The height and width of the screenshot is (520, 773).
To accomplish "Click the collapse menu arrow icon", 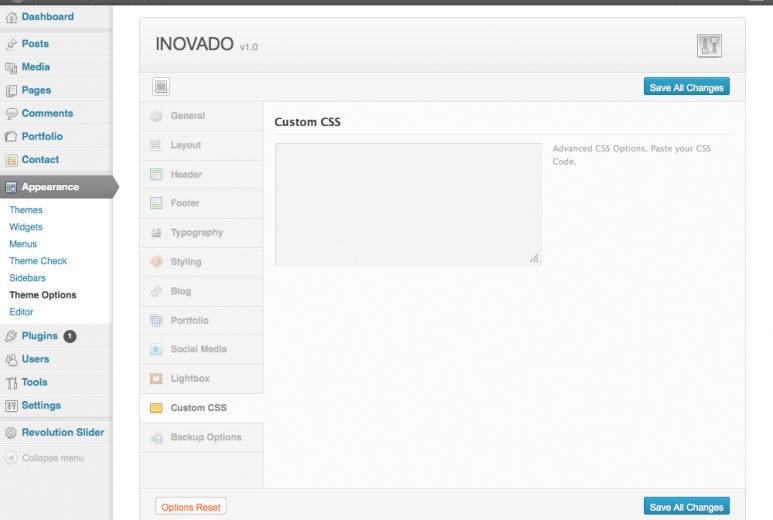I will click(x=11, y=458).
